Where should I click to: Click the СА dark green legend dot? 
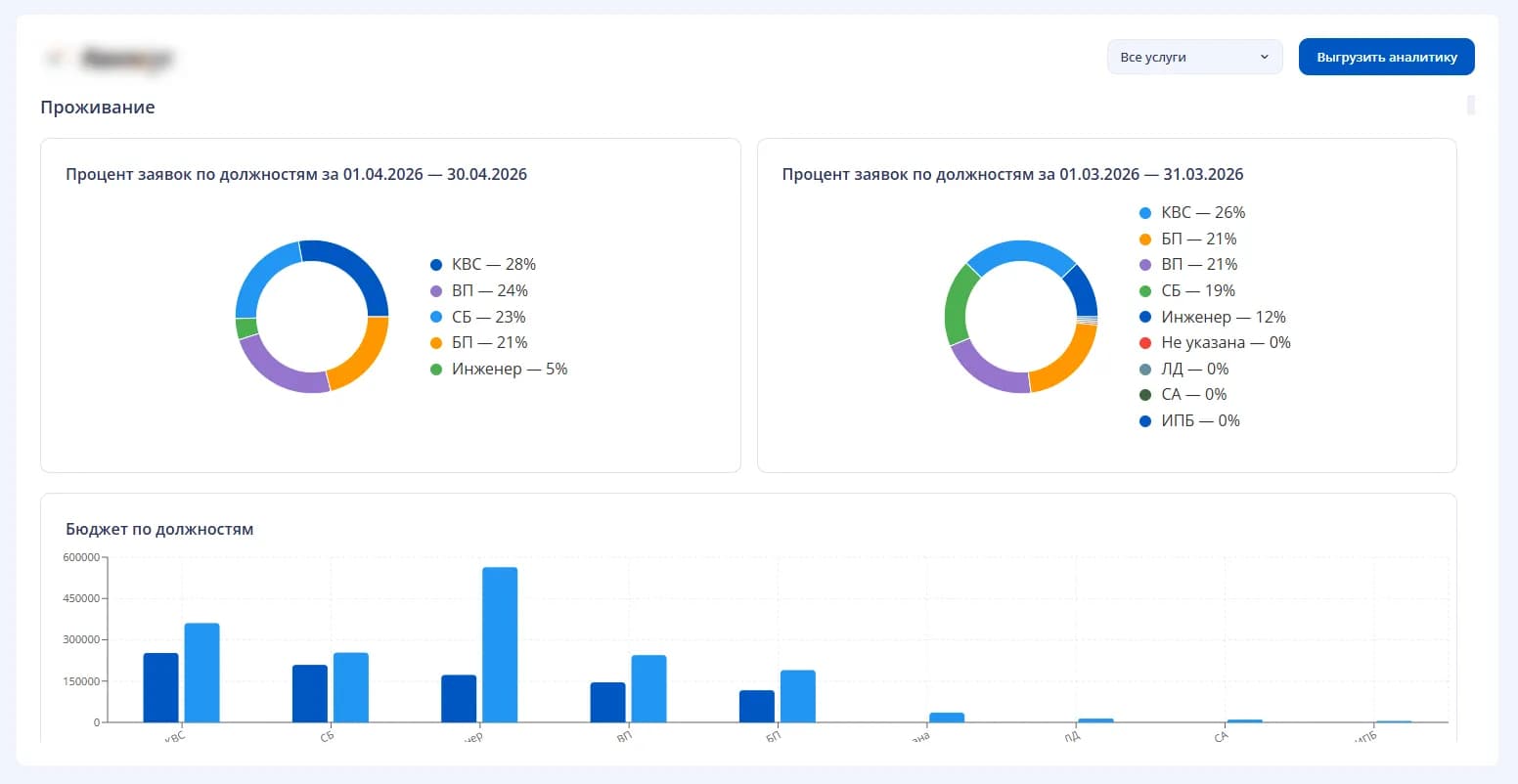click(1145, 394)
